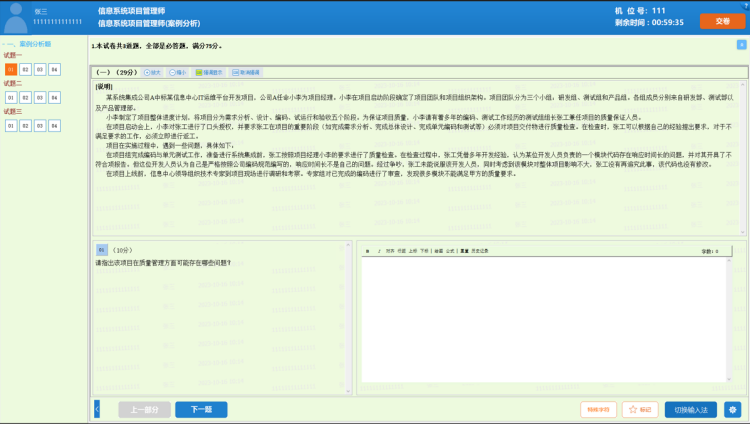Click the 下一题 next question button

[x=194, y=410]
